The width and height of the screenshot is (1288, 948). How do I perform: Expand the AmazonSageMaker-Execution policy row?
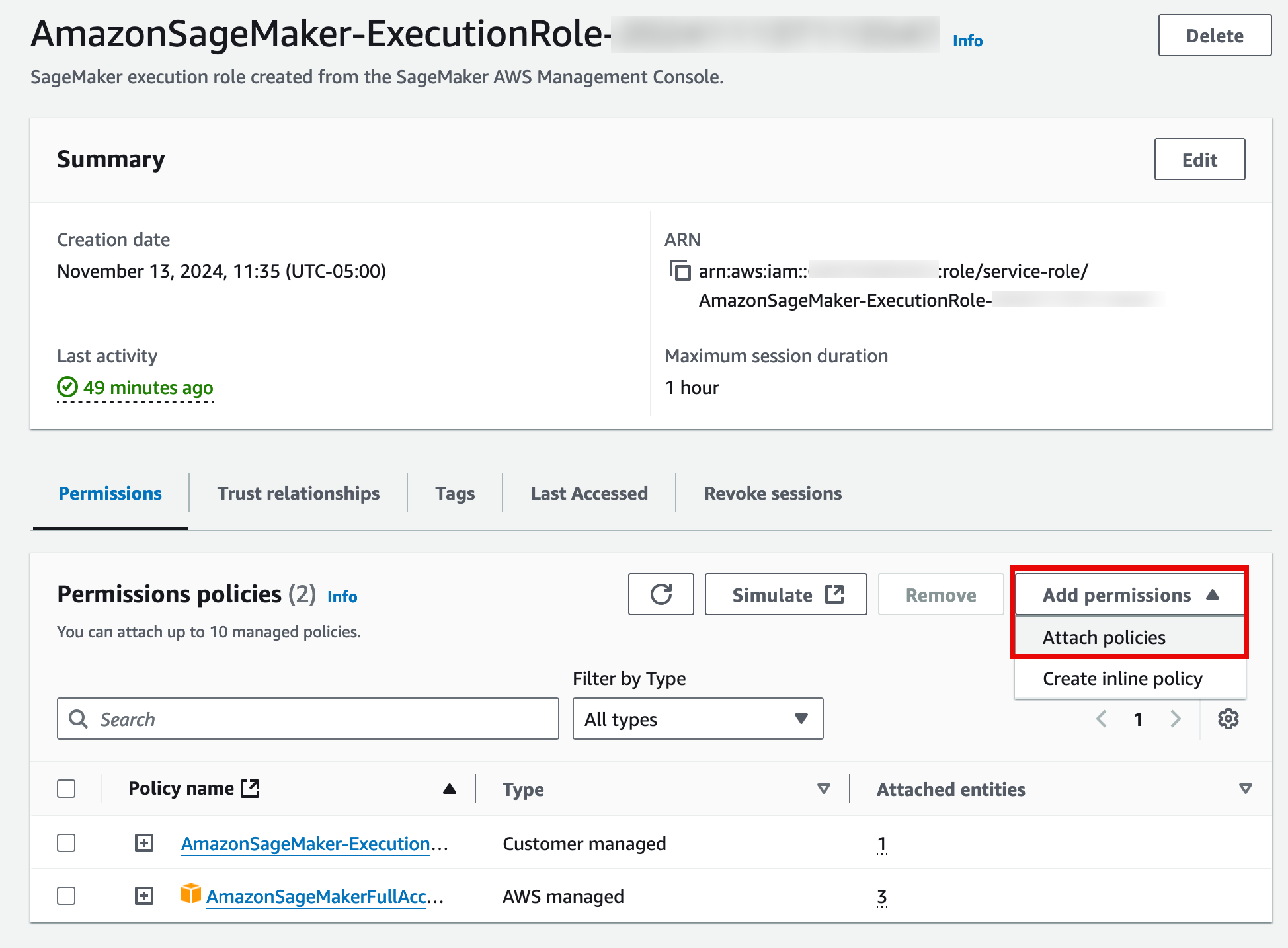pos(143,843)
